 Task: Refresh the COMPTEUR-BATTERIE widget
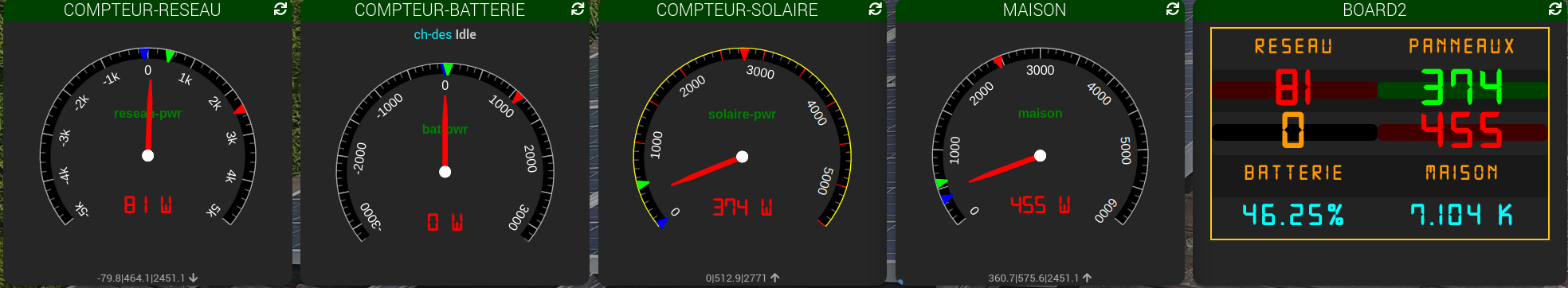578,9
